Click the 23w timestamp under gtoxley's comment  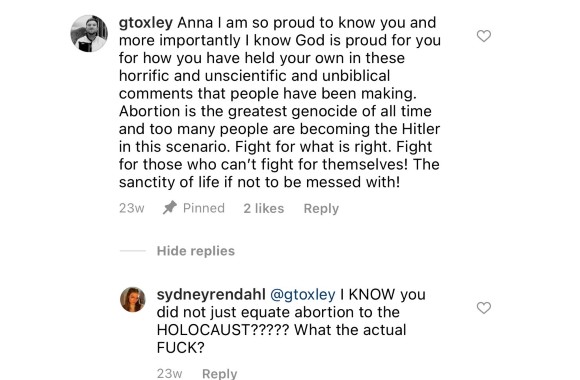pos(132,208)
